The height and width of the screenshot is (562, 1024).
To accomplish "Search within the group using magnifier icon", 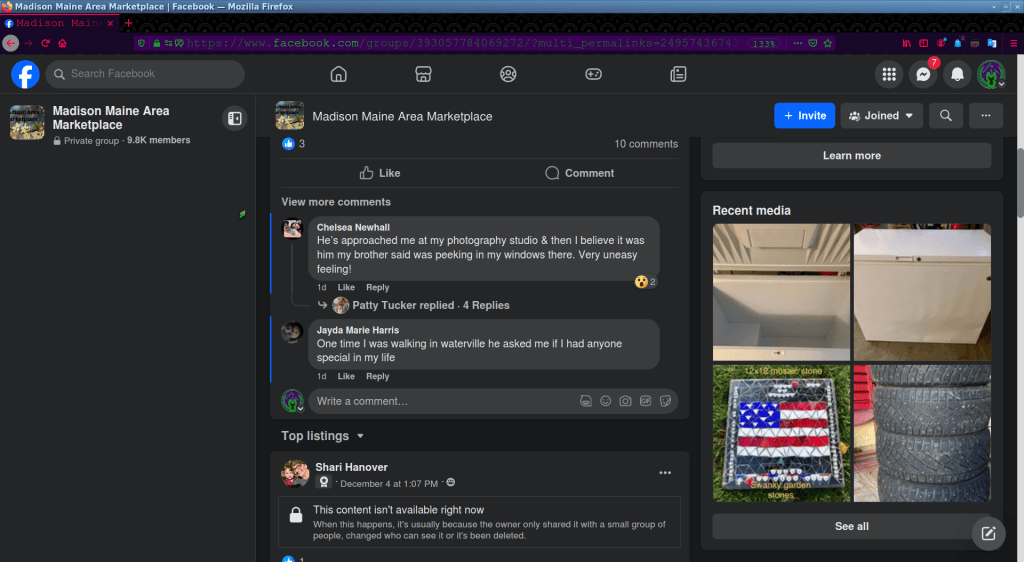I will (x=945, y=116).
